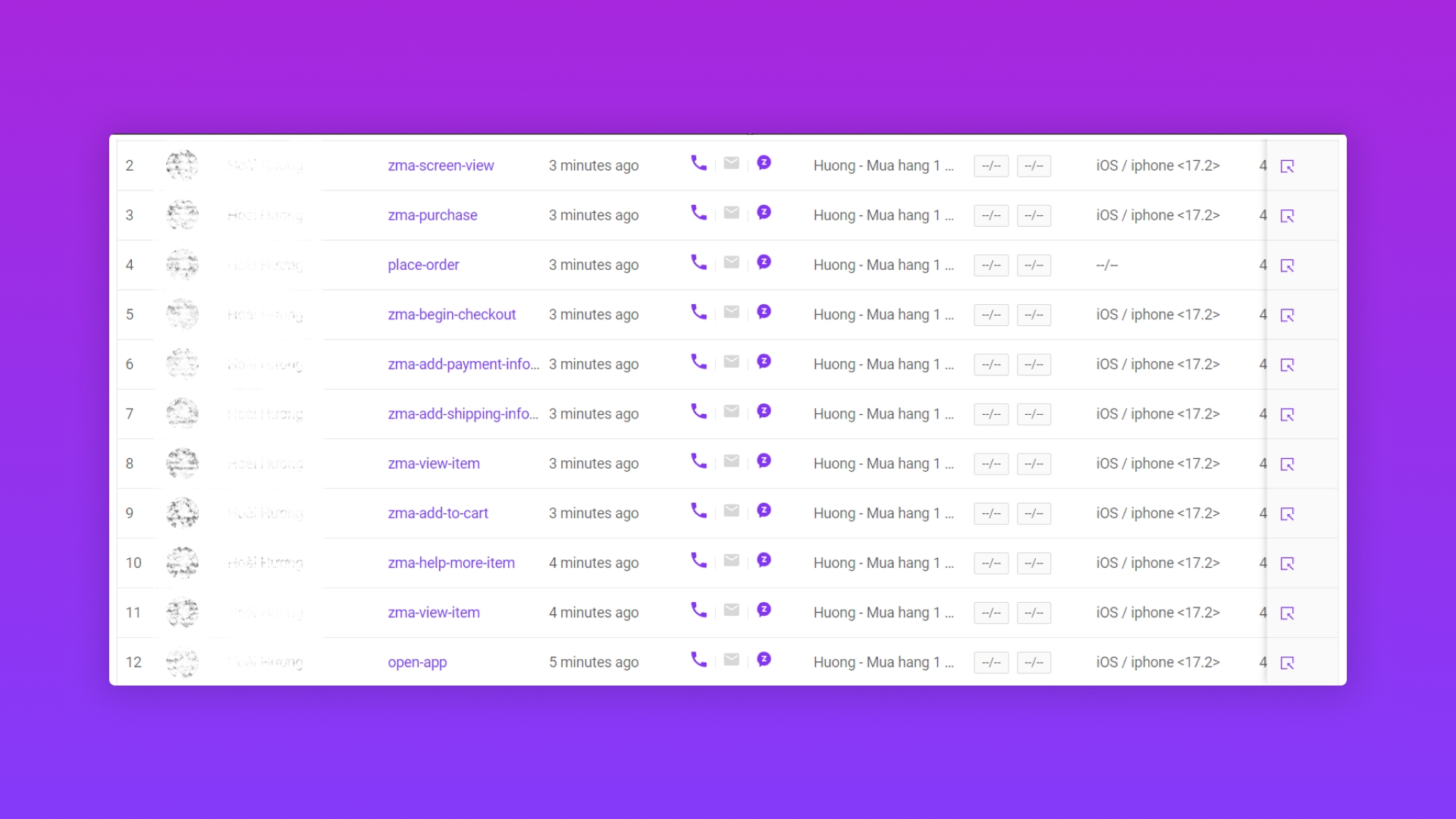
Task: Click email icon in place-order row
Action: pyautogui.click(x=731, y=262)
